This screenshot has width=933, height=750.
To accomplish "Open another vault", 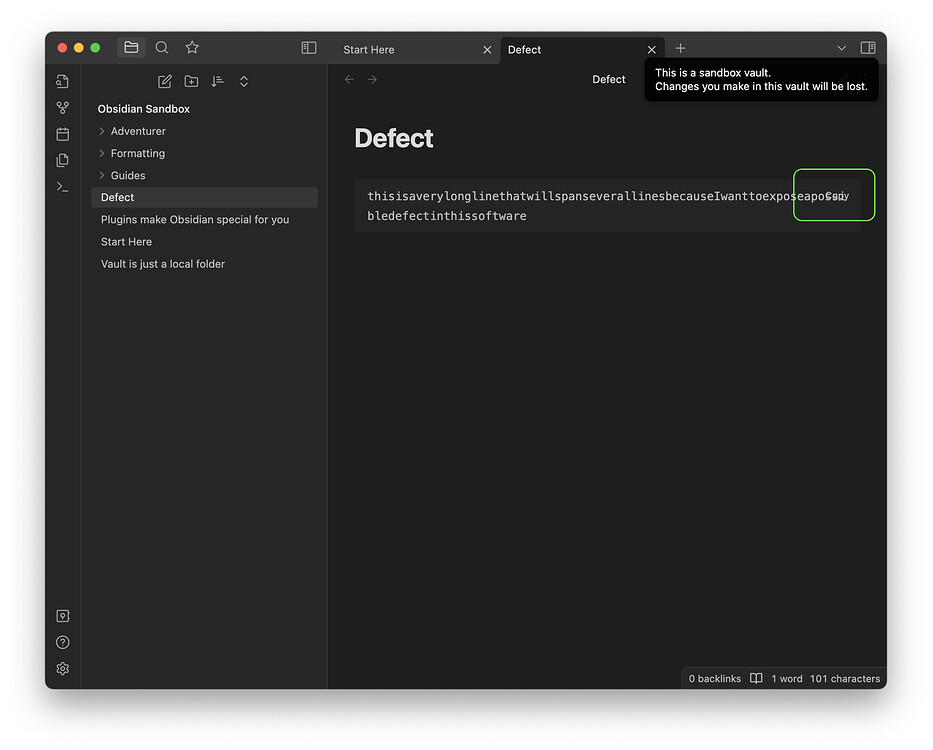I will 62,616.
